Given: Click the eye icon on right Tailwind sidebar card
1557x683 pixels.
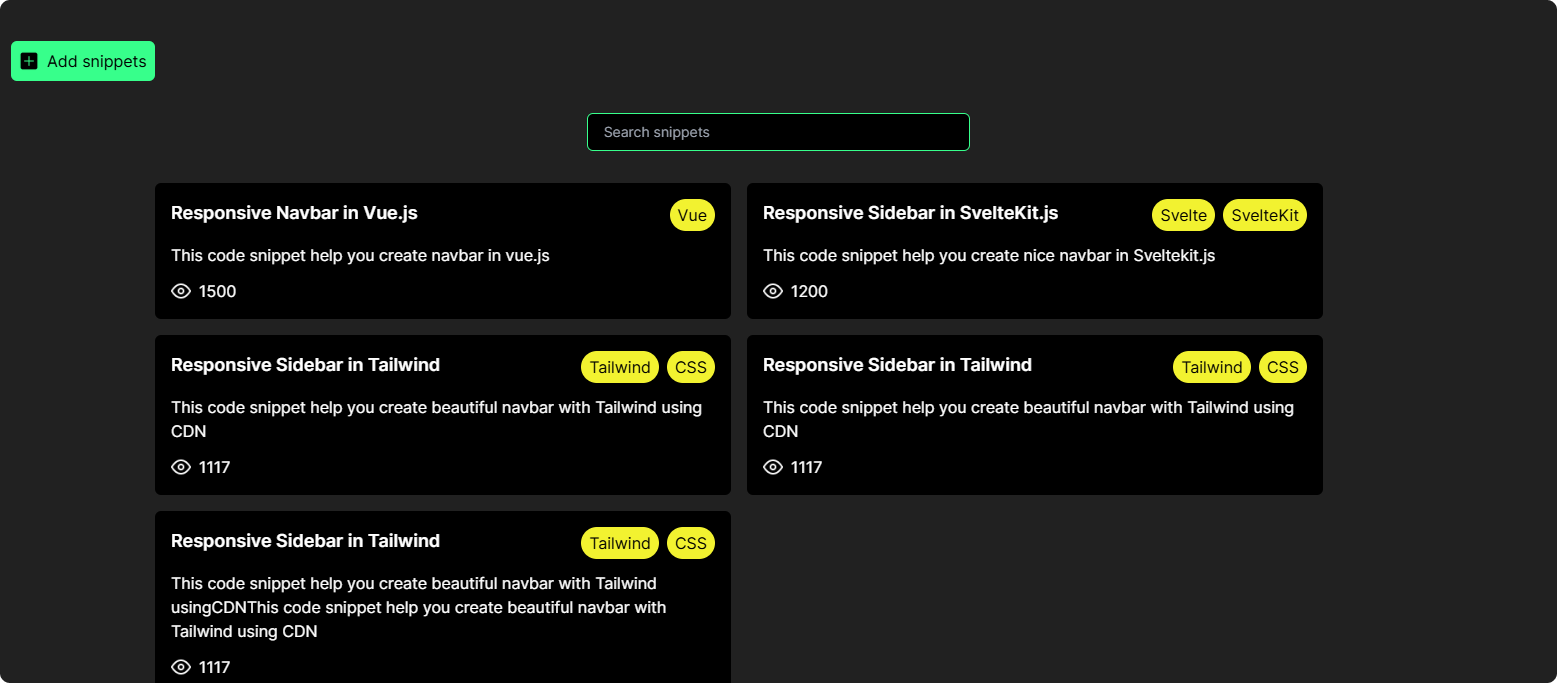Looking at the screenshot, I should [x=773, y=467].
